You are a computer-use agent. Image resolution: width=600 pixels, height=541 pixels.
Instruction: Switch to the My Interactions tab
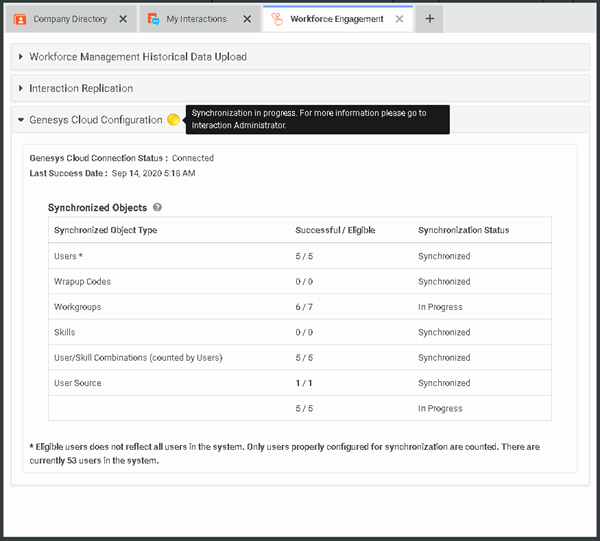pos(195,19)
